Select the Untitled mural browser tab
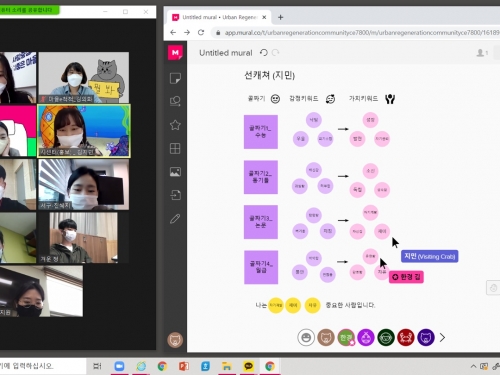500x375 pixels. [x=219, y=17]
